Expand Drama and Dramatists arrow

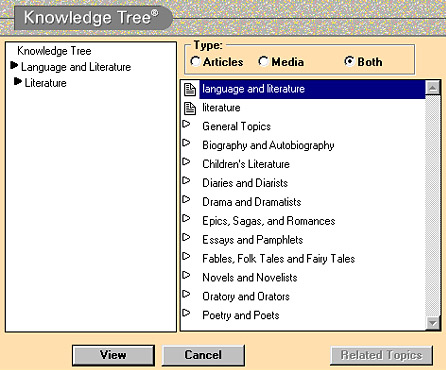click(186, 199)
